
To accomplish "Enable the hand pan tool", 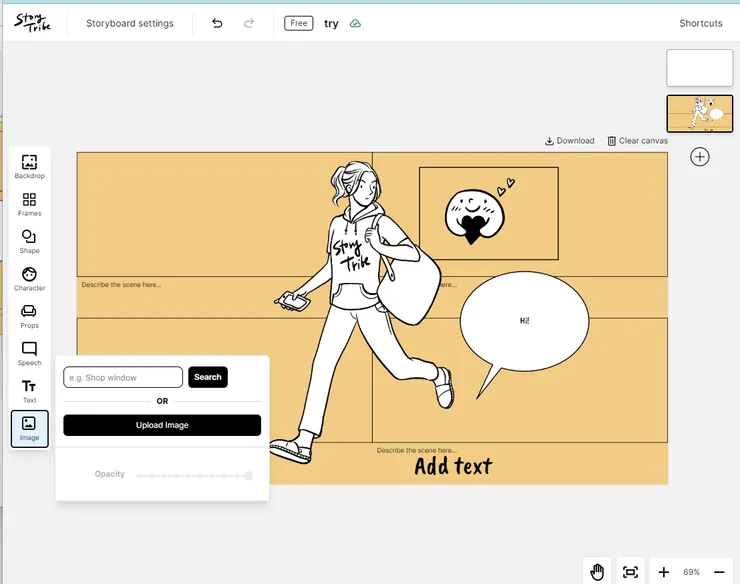I will pos(597,571).
